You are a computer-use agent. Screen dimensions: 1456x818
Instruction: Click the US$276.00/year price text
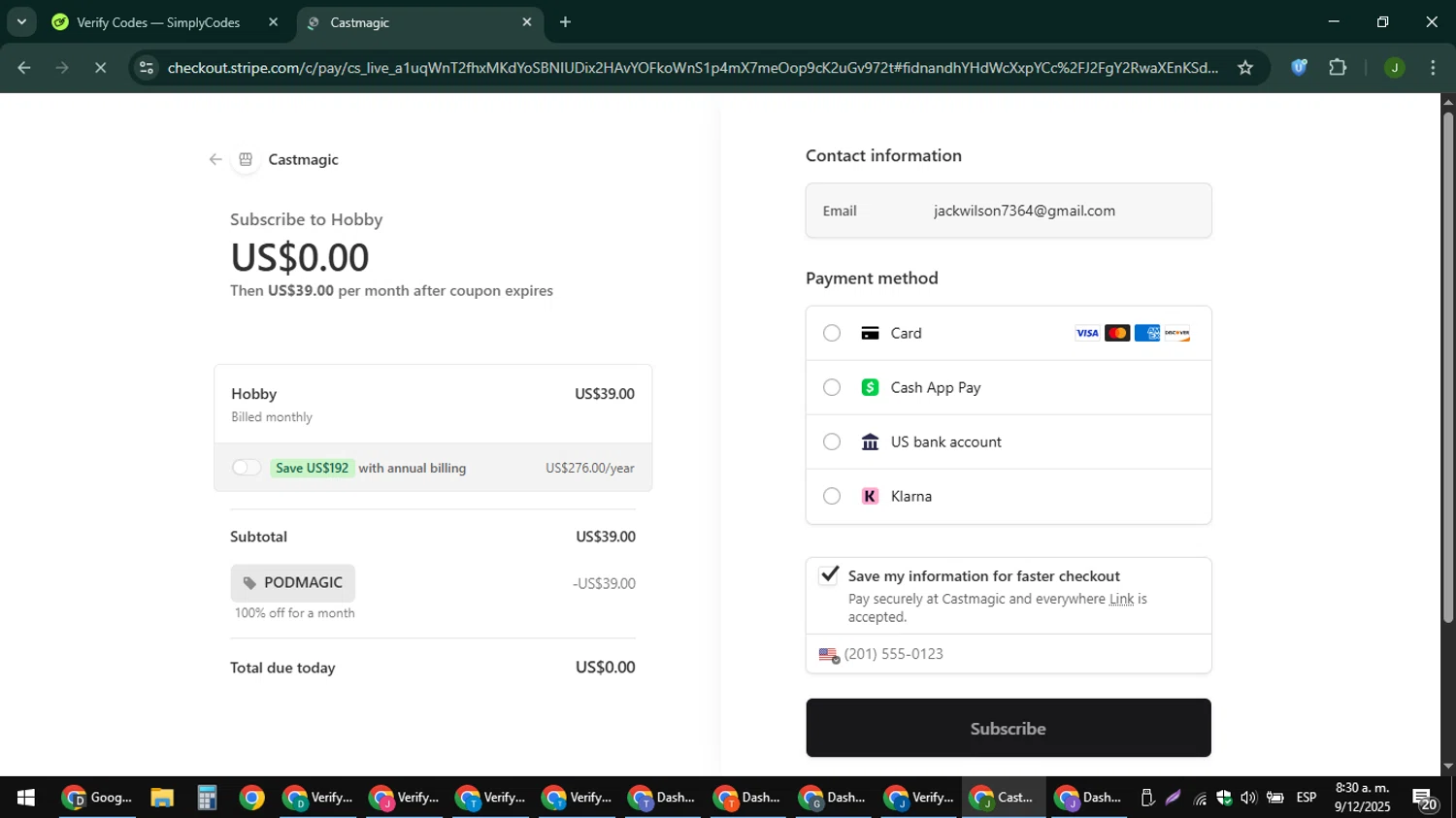click(590, 468)
